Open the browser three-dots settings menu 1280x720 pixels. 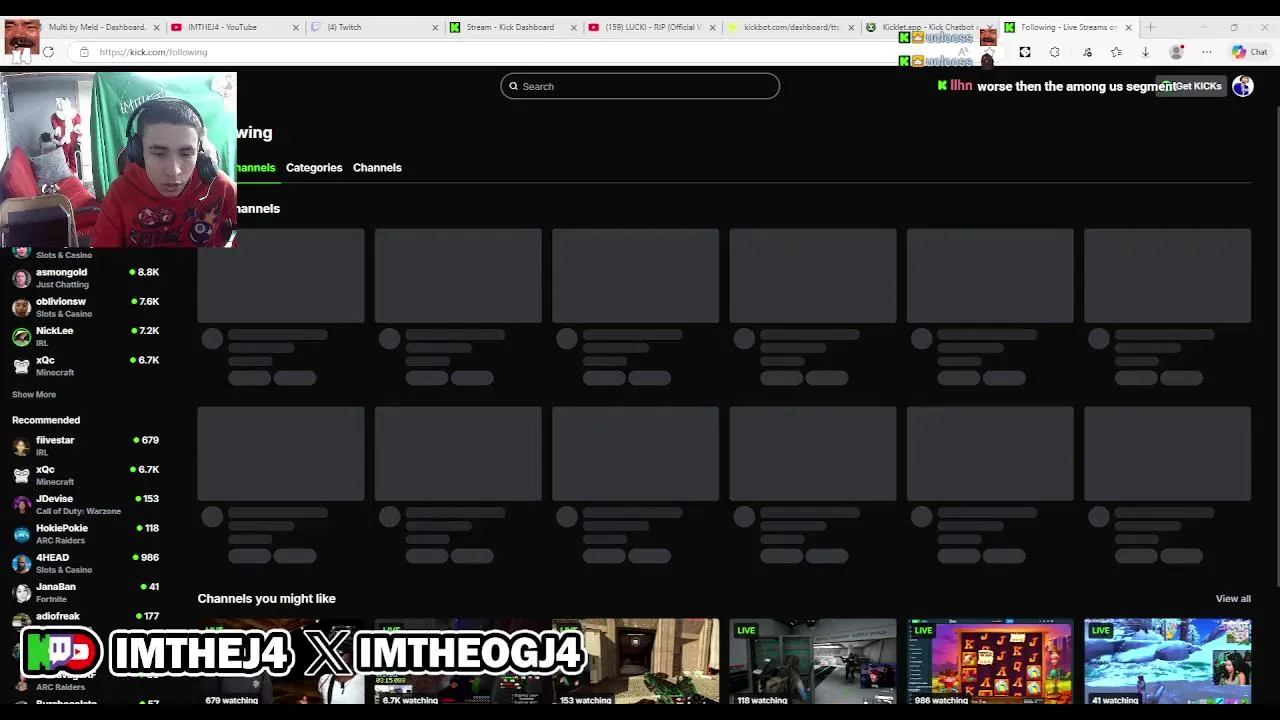(x=1207, y=52)
